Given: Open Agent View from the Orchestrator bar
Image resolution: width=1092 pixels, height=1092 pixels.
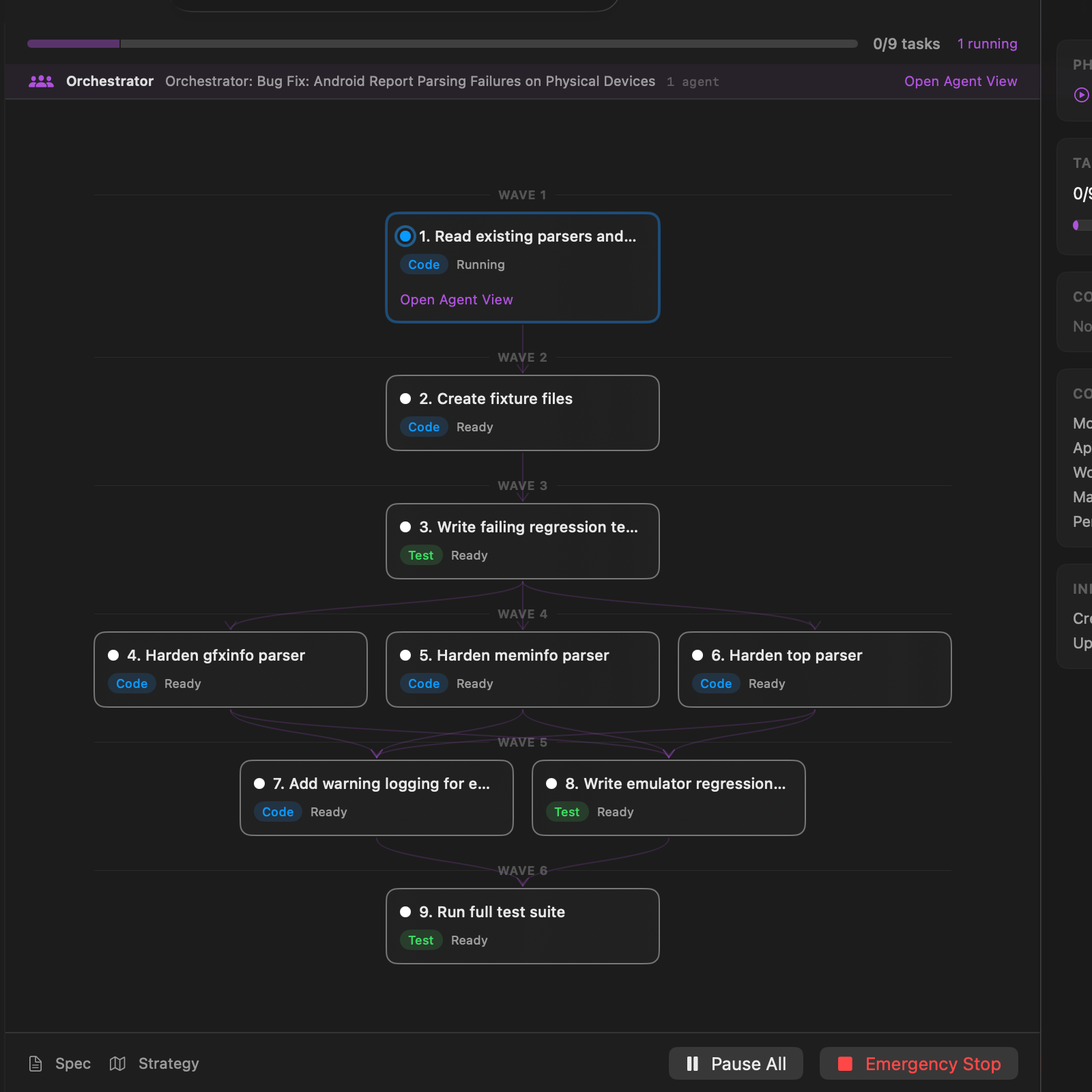Looking at the screenshot, I should (x=960, y=81).
